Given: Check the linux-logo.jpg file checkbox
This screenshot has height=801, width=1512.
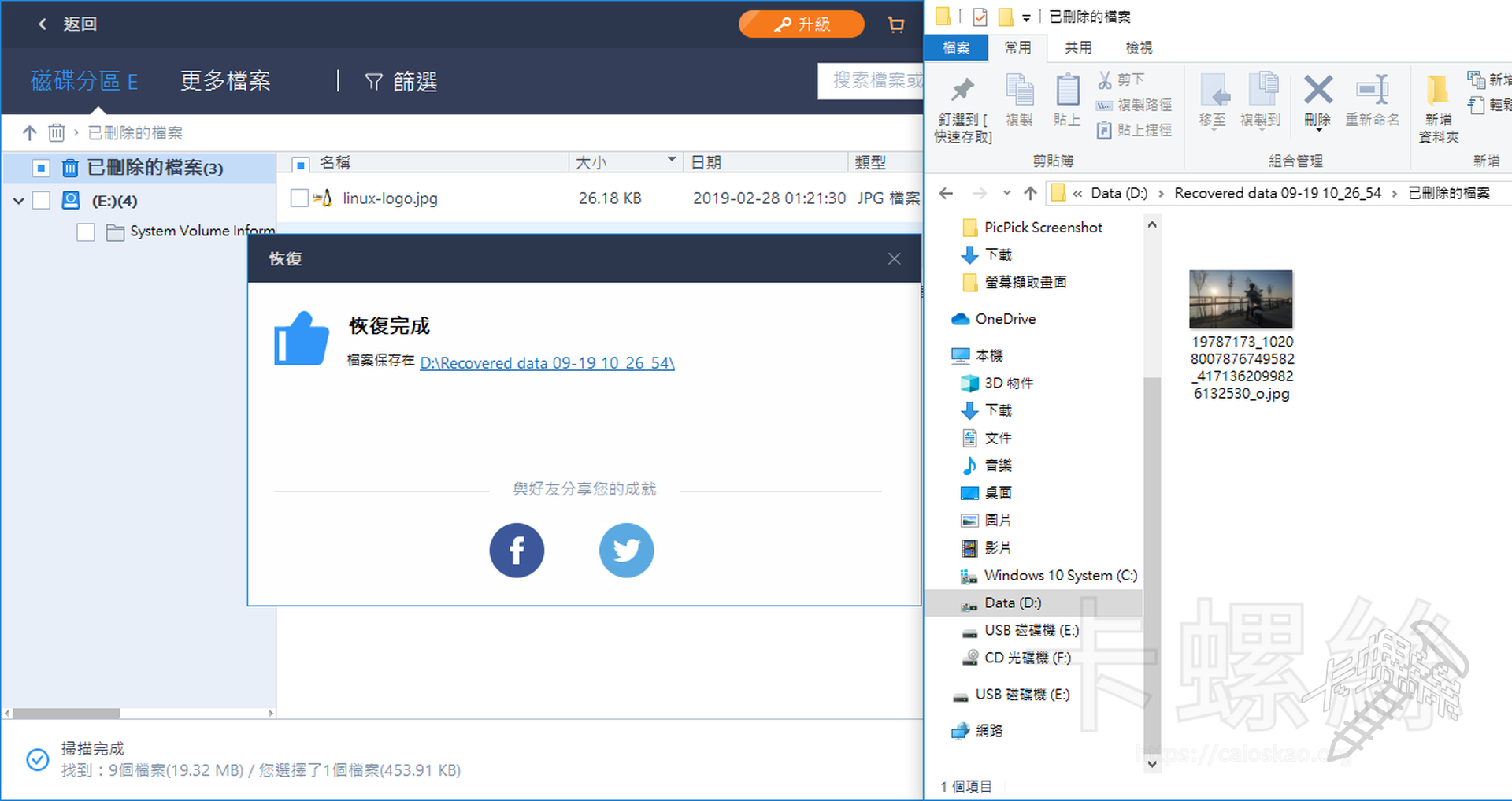Looking at the screenshot, I should pyautogui.click(x=299, y=198).
